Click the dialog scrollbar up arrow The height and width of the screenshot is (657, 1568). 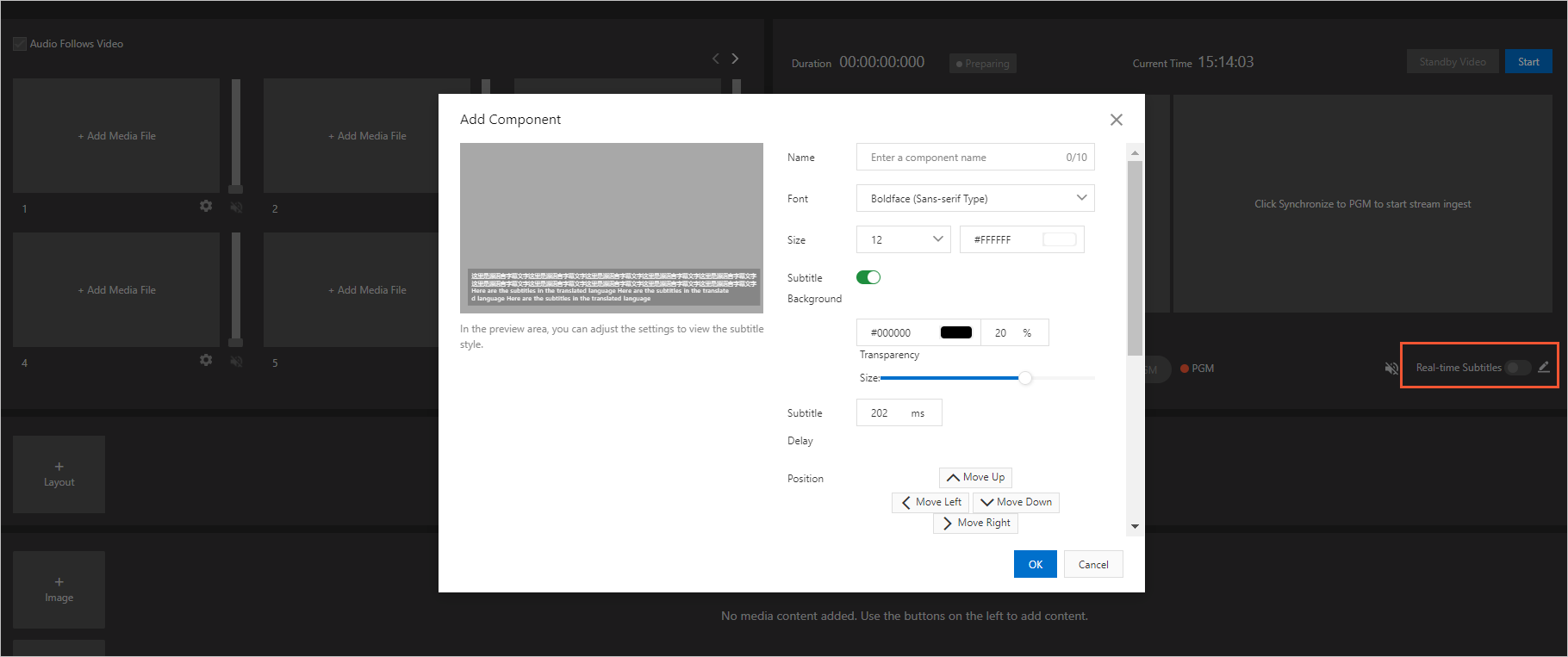click(x=1135, y=152)
